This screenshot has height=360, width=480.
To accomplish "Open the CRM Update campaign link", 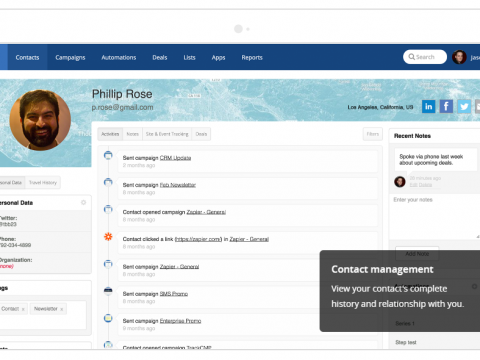I will coord(175,158).
